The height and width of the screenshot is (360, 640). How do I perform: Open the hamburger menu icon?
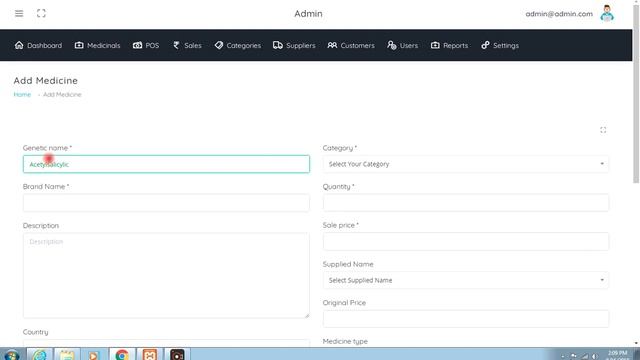(19, 13)
